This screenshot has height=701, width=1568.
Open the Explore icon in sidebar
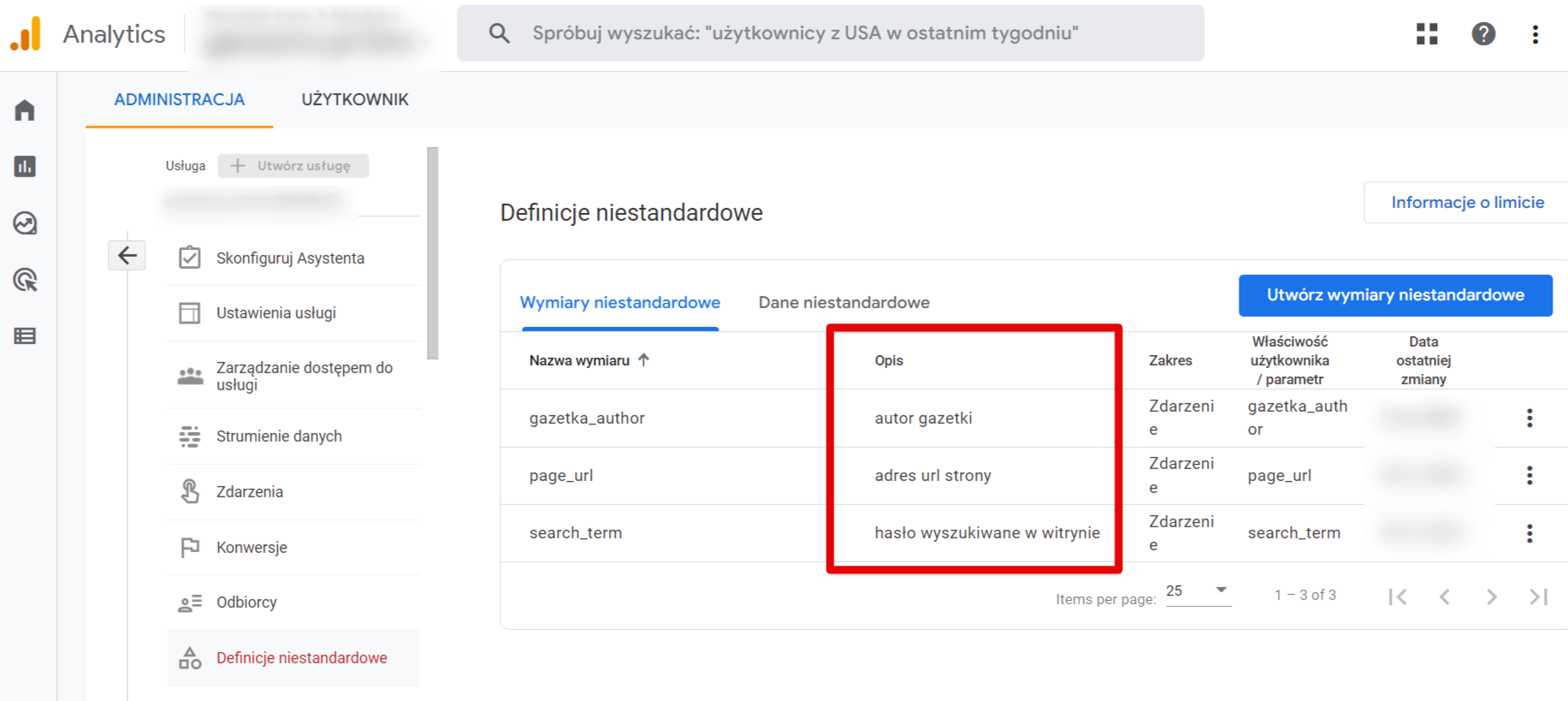tap(25, 223)
